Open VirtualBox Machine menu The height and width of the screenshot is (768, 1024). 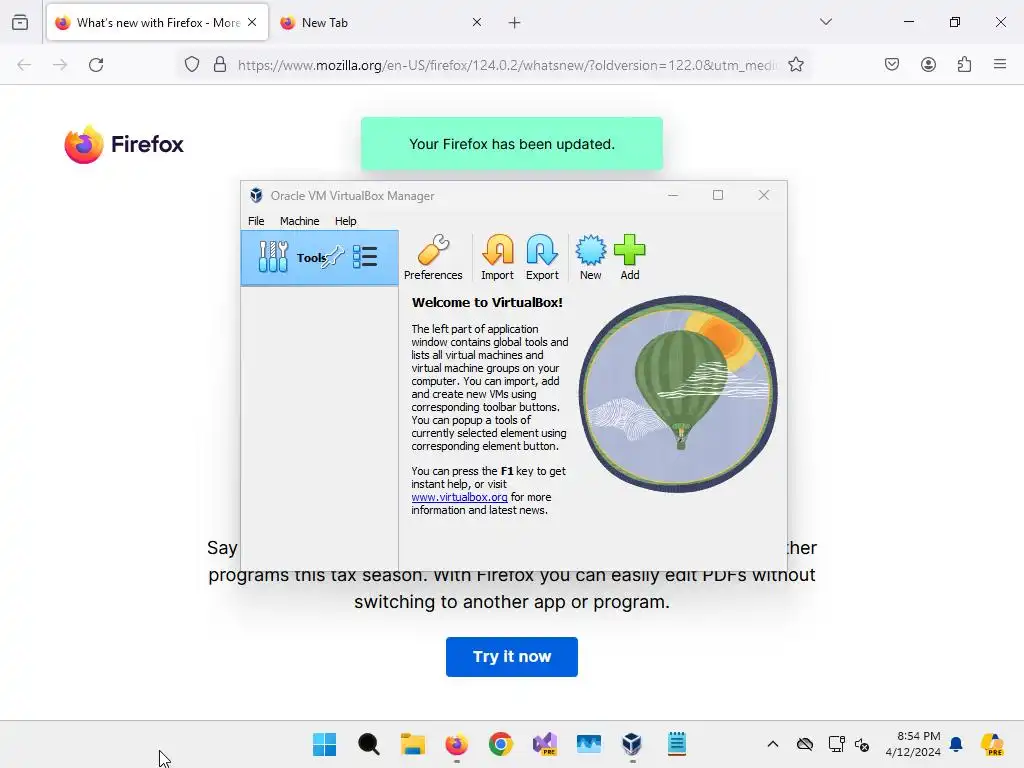click(299, 221)
